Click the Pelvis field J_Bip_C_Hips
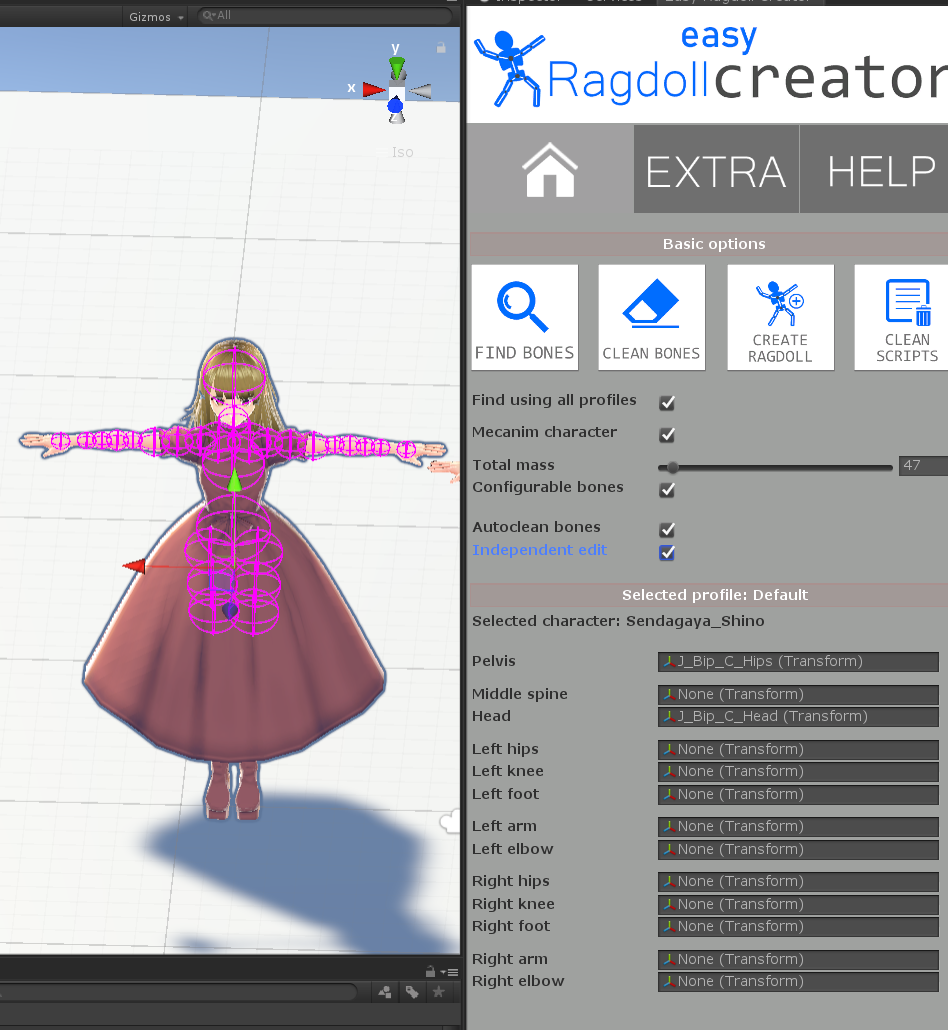 [x=798, y=661]
